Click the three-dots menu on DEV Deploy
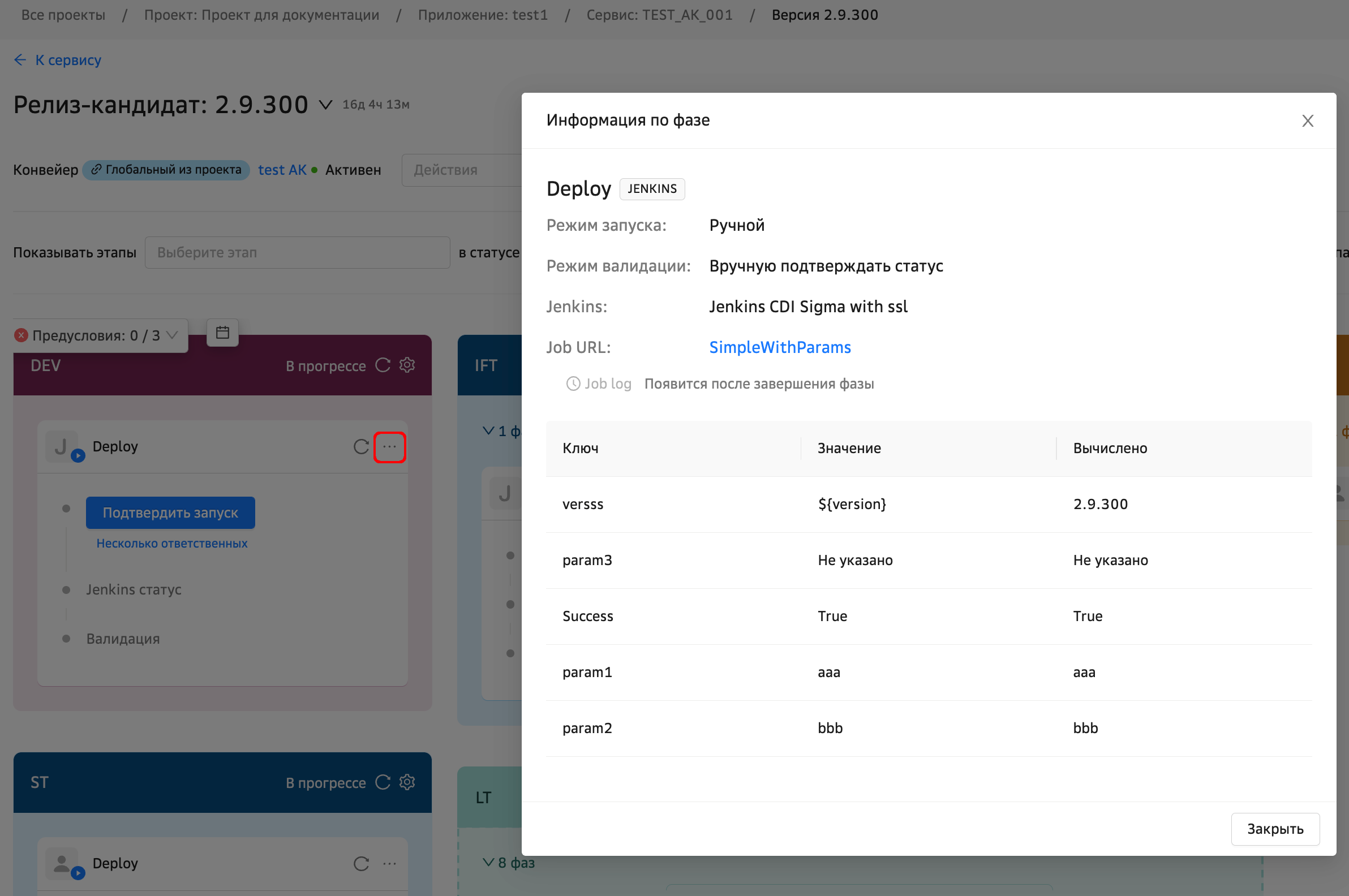Screen dimensions: 1349x896 [389, 447]
